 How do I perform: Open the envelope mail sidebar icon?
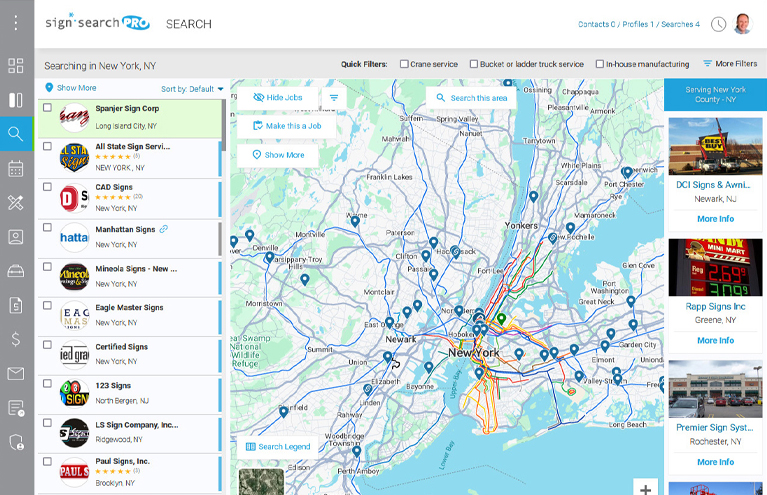pos(16,374)
